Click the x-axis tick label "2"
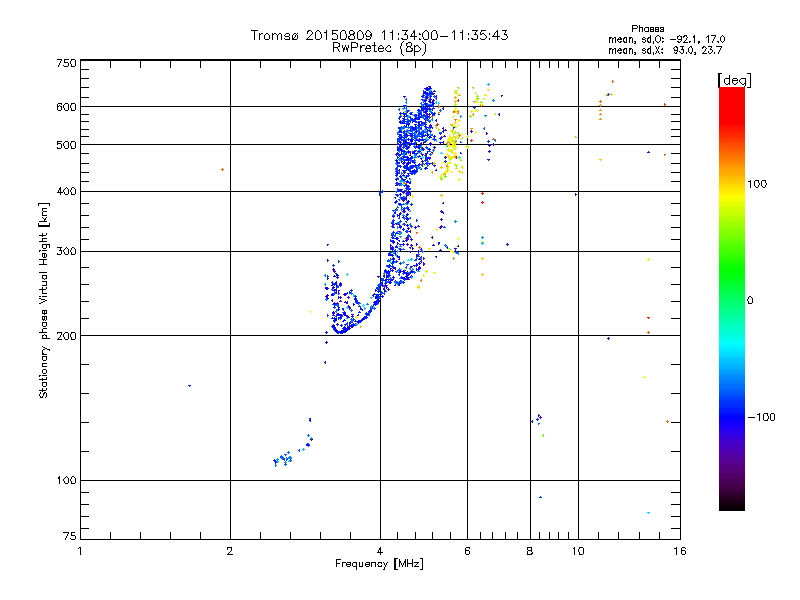This screenshot has height=600, width=800. [x=230, y=551]
